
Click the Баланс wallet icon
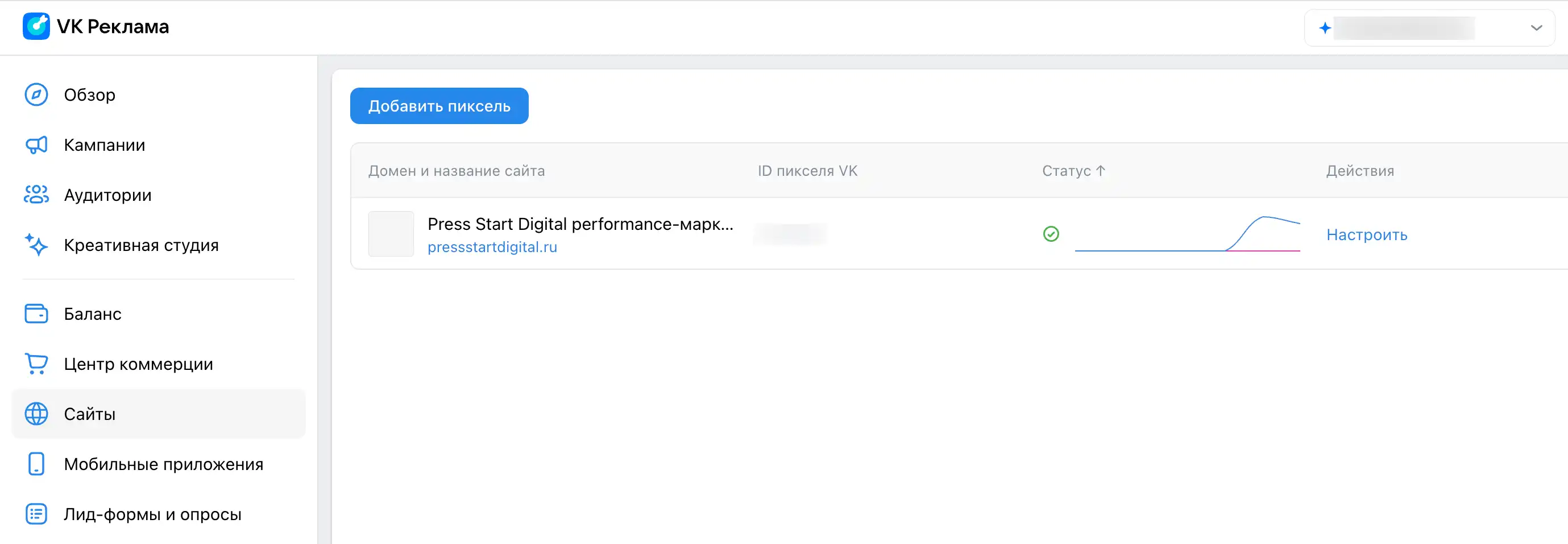pyautogui.click(x=36, y=314)
